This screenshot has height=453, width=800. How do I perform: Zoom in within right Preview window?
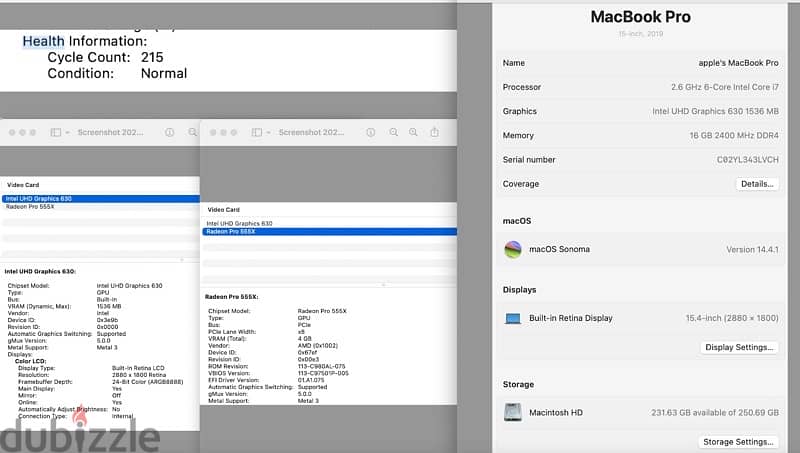pyautogui.click(x=413, y=132)
